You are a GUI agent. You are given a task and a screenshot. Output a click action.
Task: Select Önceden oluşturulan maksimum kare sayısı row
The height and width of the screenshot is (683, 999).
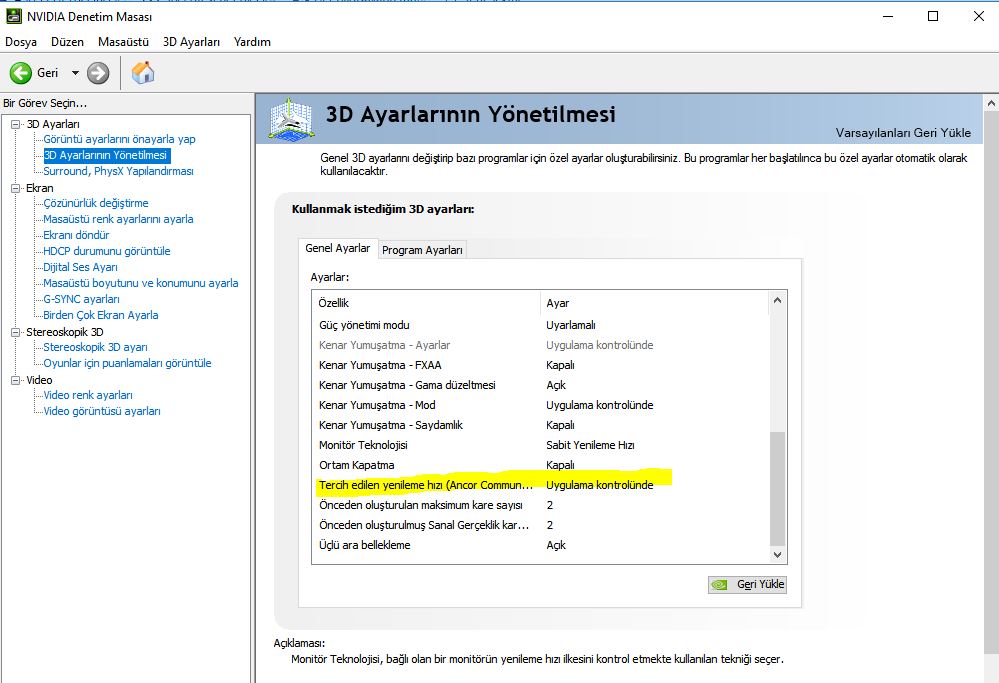click(540, 505)
